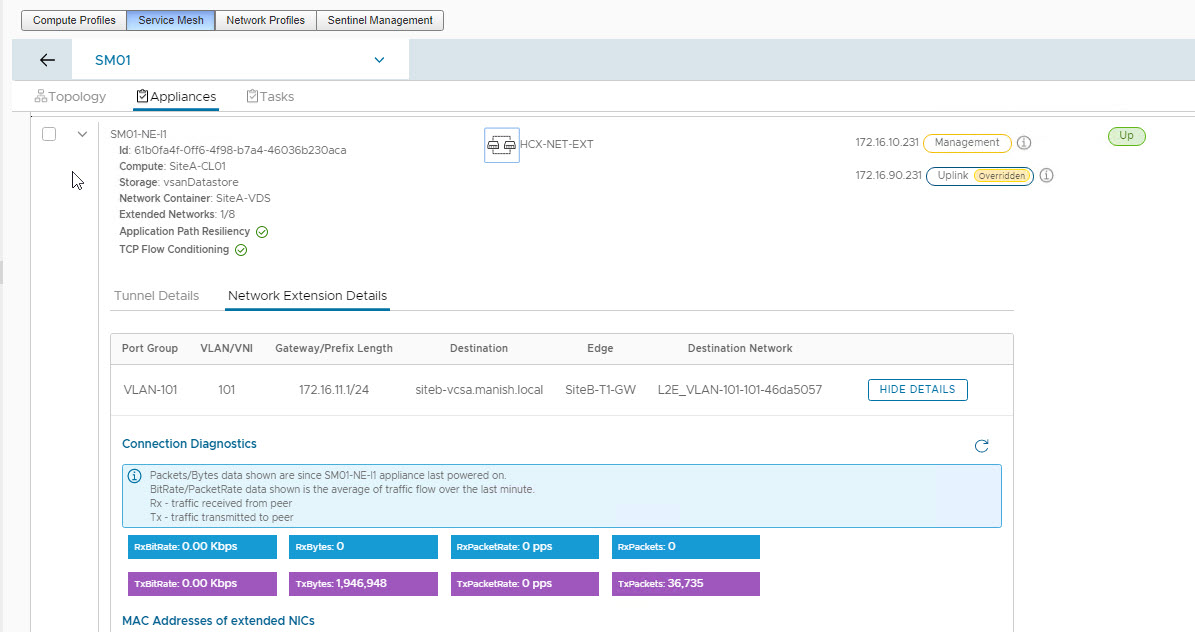
Task: Refresh the Connection Diagnostics data
Action: 981,446
